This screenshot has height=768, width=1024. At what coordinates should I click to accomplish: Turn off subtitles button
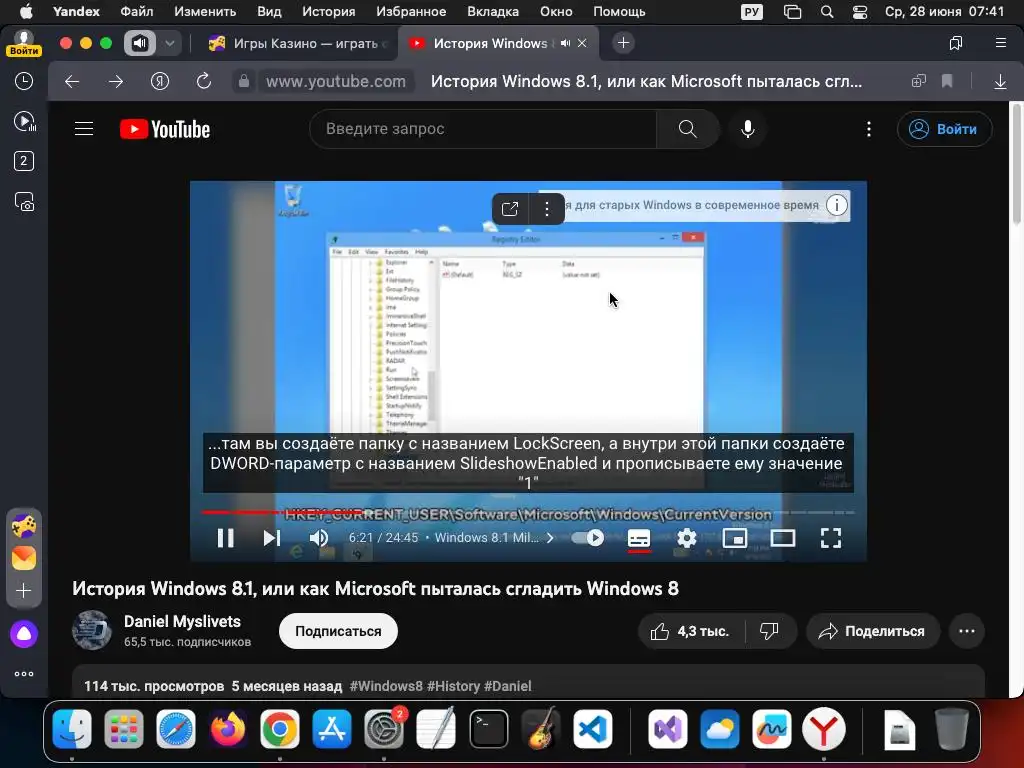tap(639, 538)
